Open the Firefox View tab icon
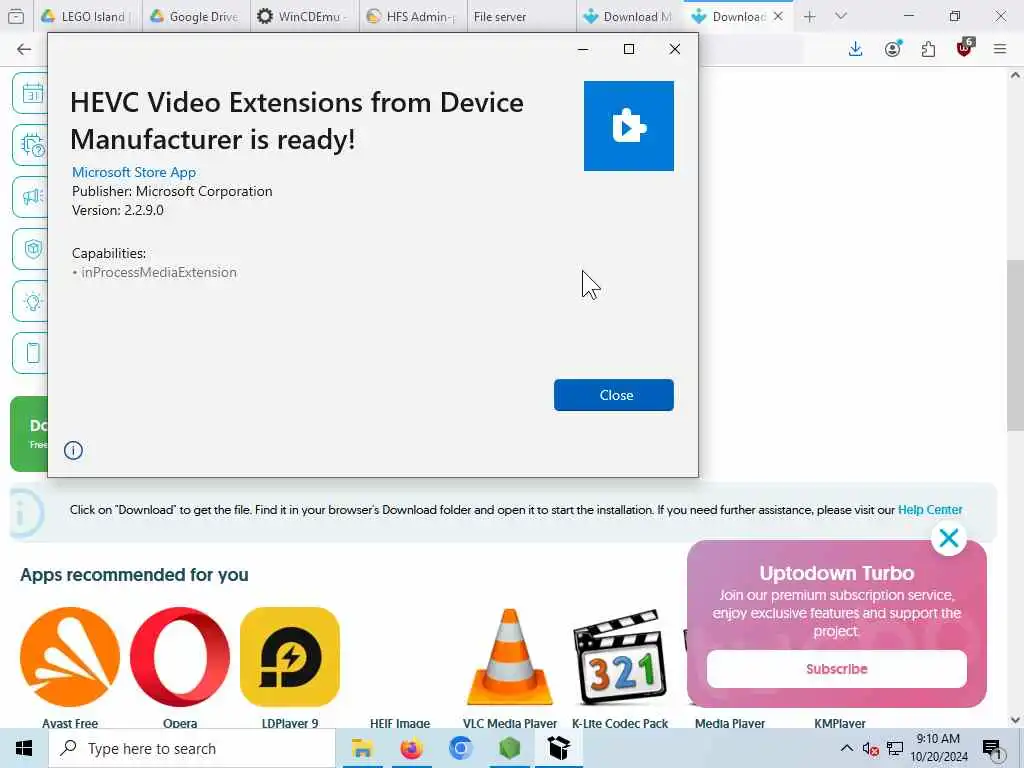Image resolution: width=1024 pixels, height=768 pixels. click(16, 16)
